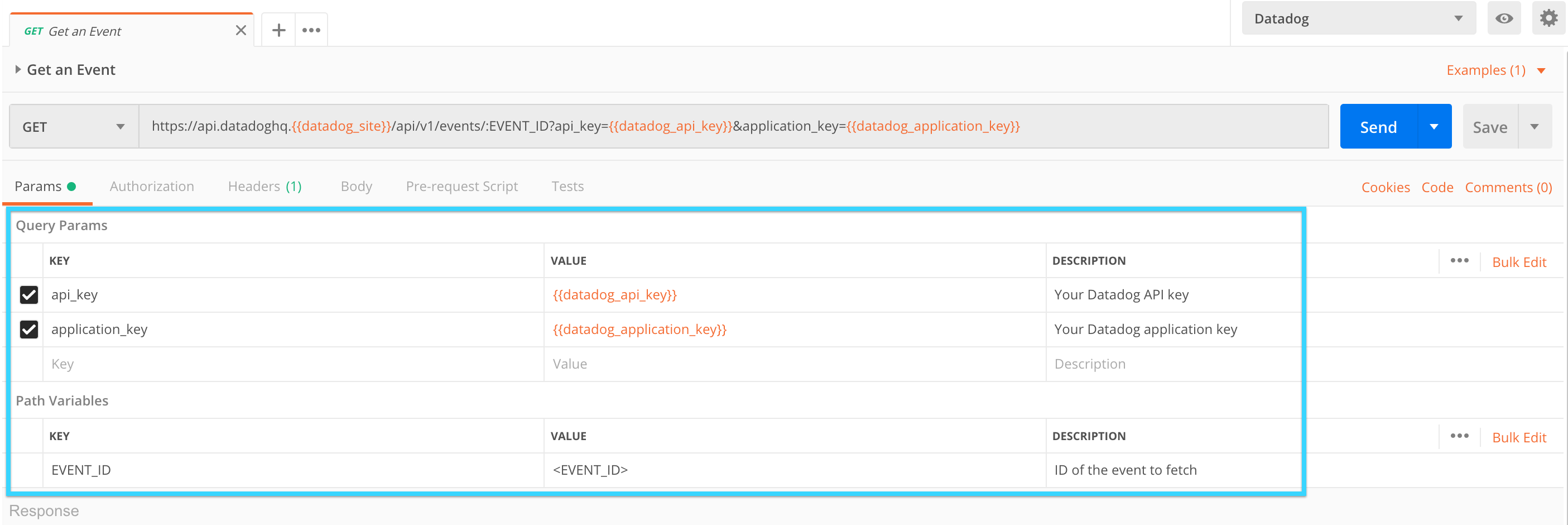Open Postman settings via the gear icon
This screenshot has height=525, width=1568.
pos(1547,18)
